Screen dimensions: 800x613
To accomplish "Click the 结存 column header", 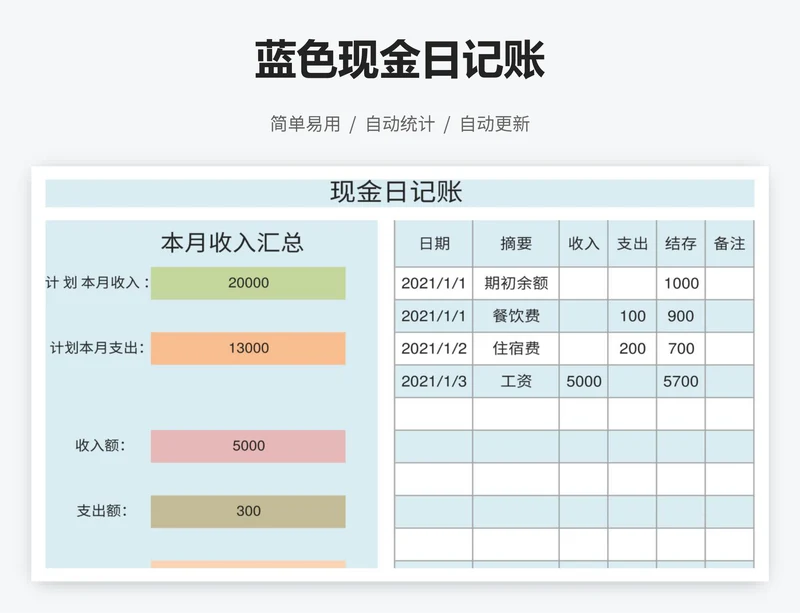I will tap(681, 243).
